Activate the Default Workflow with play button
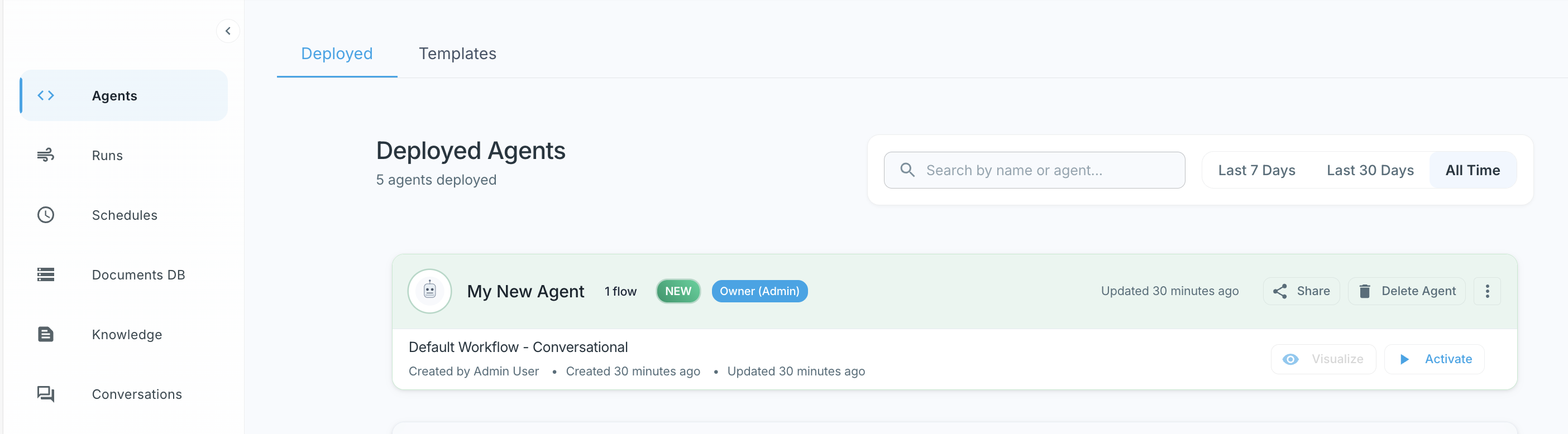1568x434 pixels. click(1434, 359)
